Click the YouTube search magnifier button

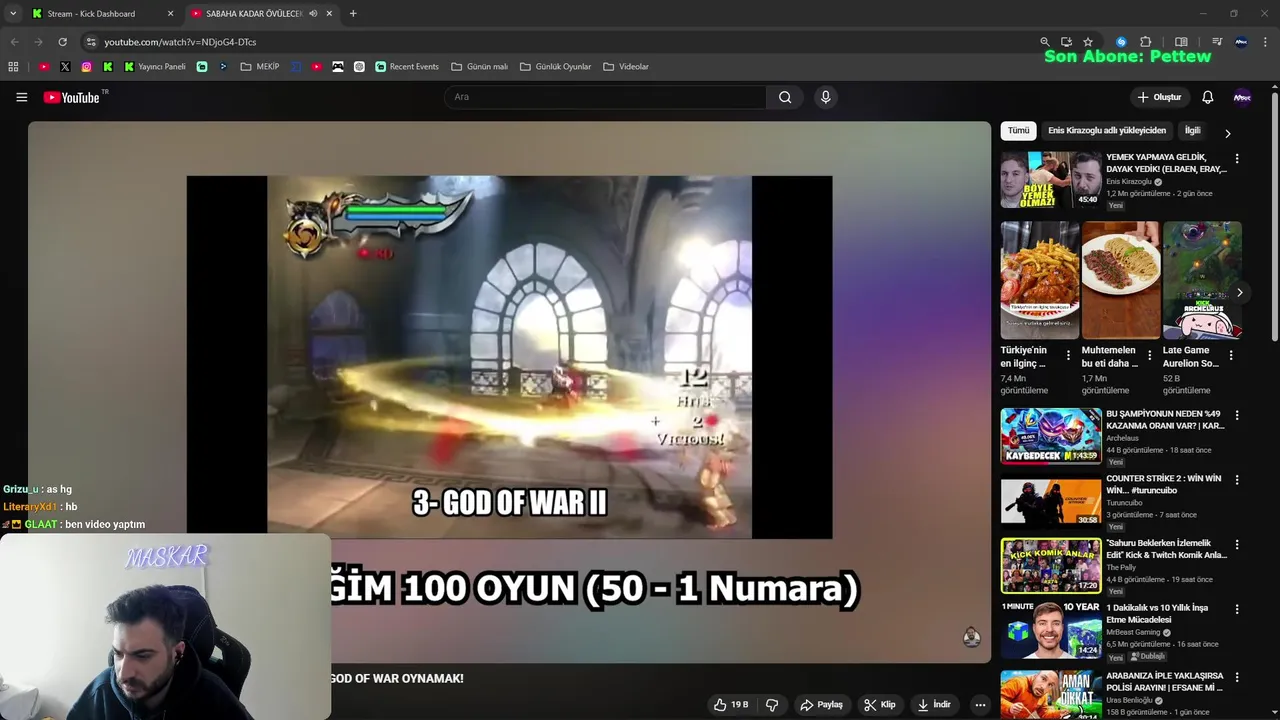click(785, 97)
